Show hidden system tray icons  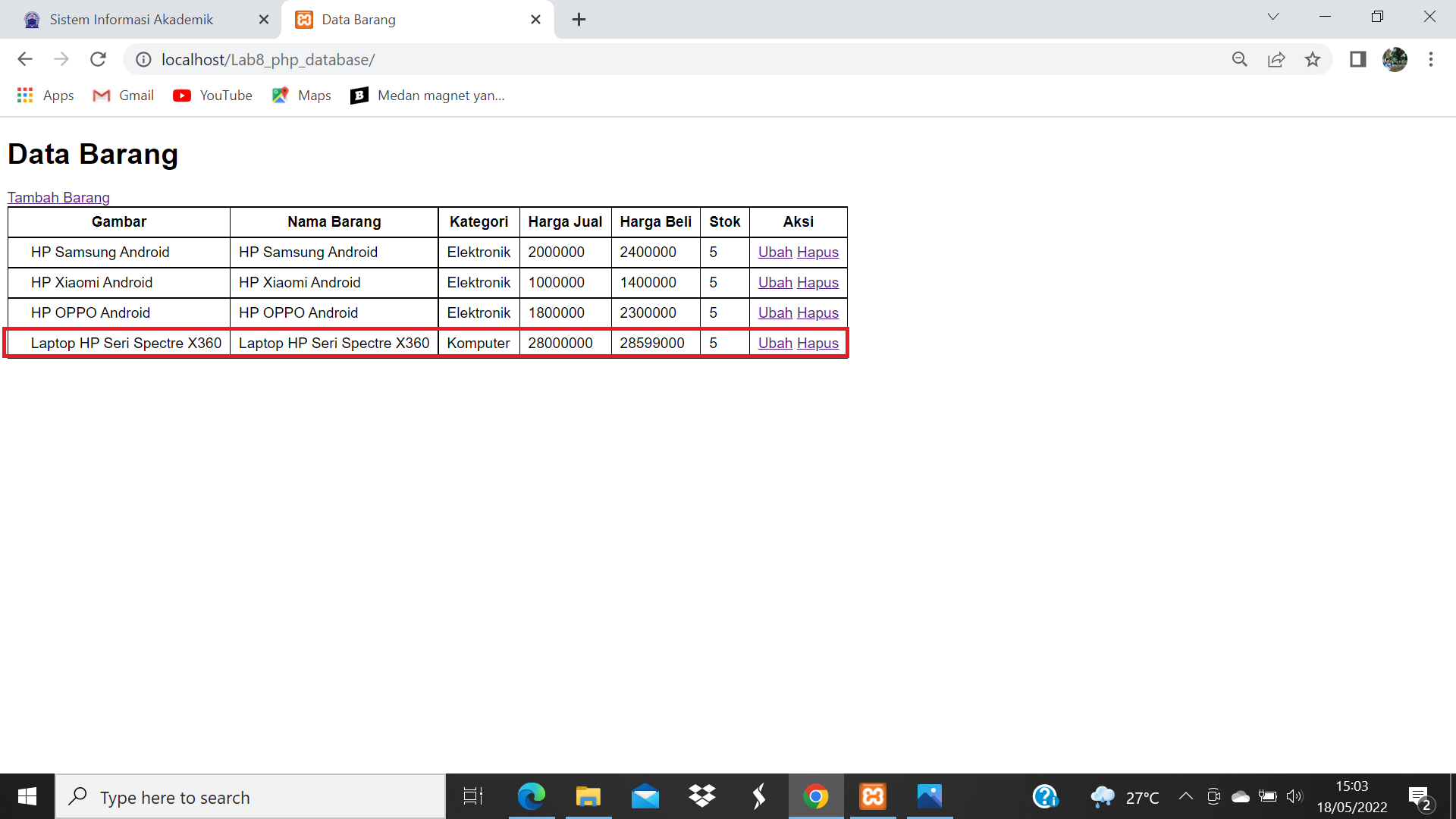coord(1185,796)
